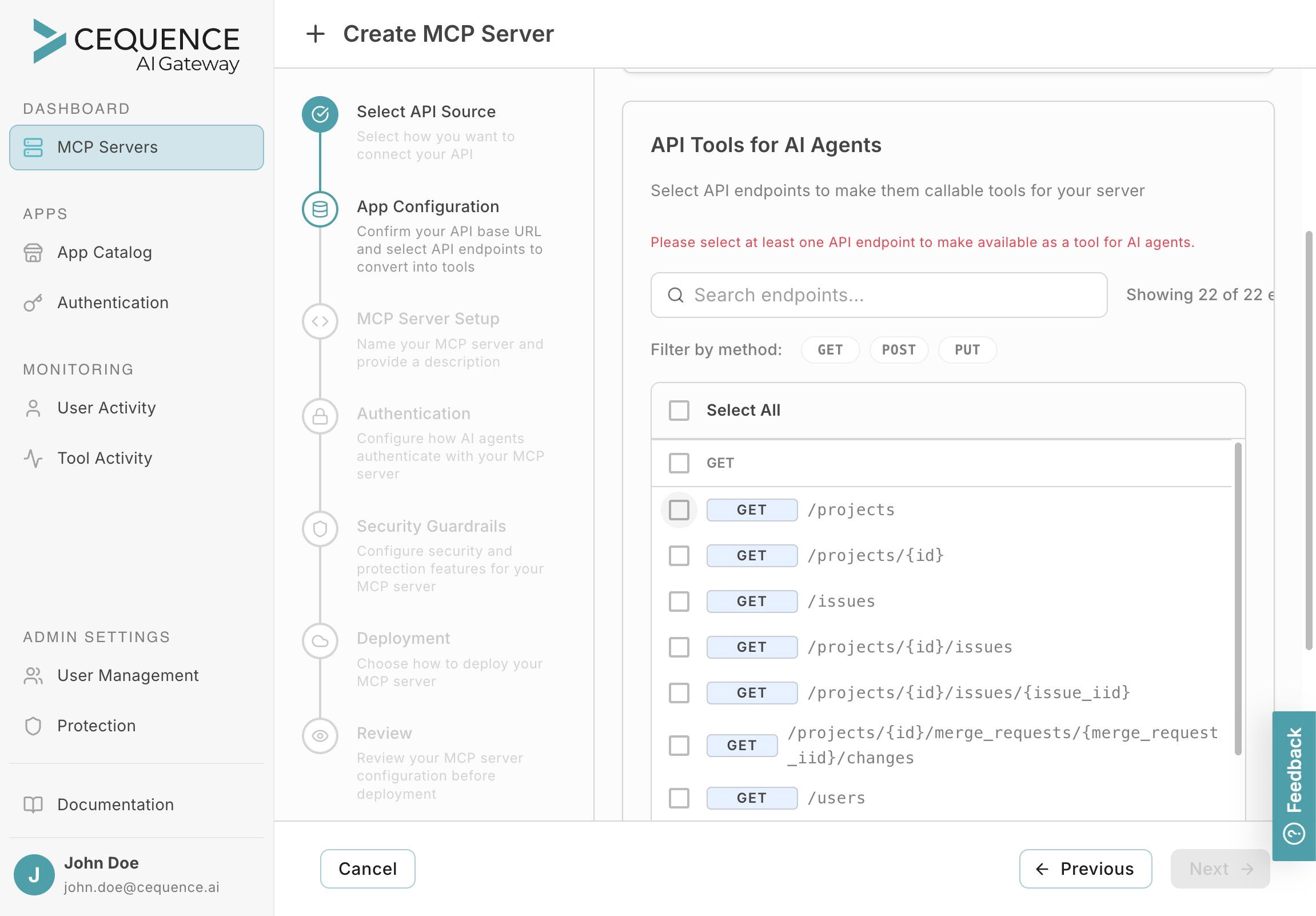
Task: Filter endpoints by POST method
Action: pyautogui.click(x=898, y=350)
